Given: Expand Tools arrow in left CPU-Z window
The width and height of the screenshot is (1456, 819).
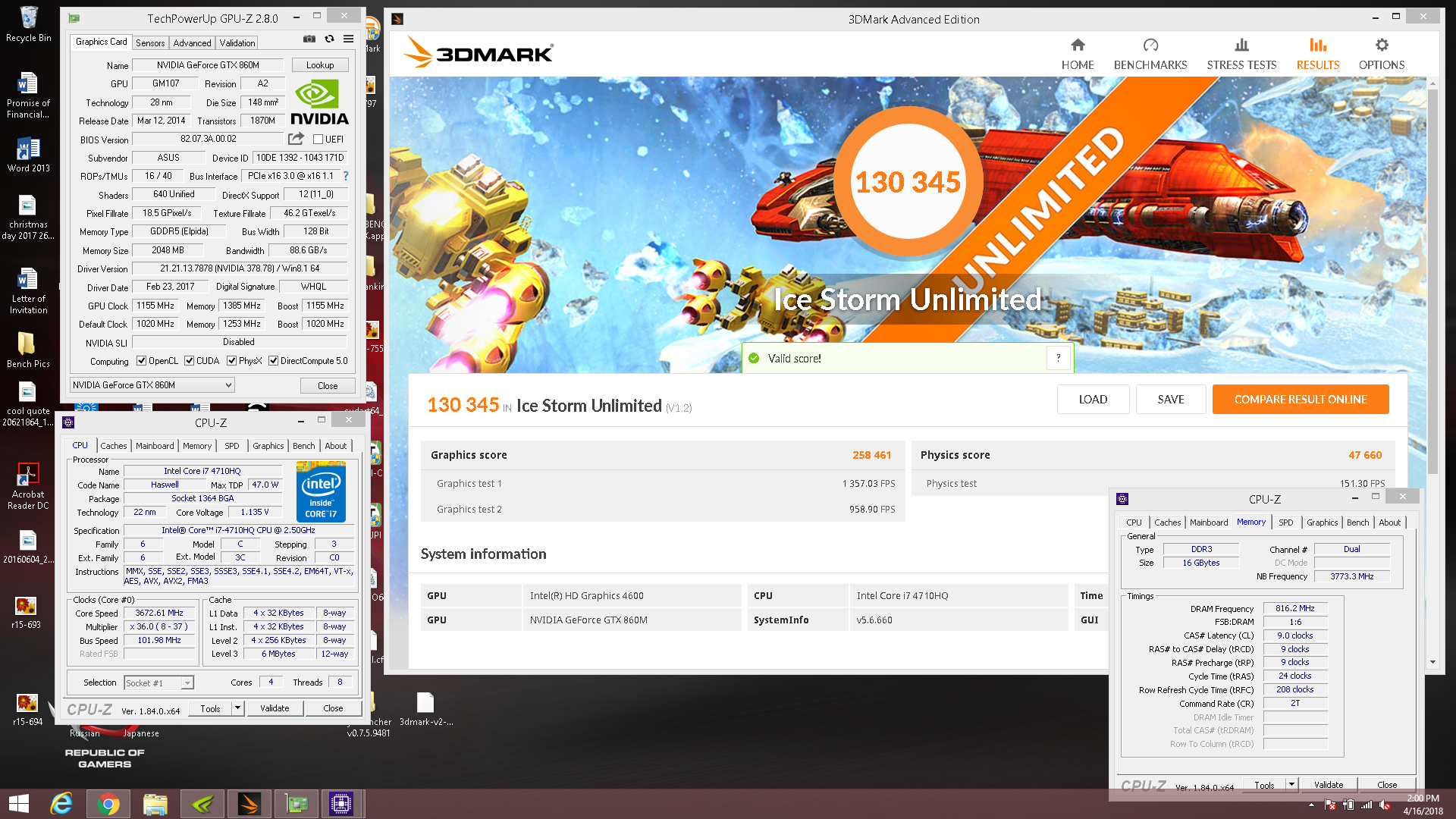Looking at the screenshot, I should coord(237,708).
